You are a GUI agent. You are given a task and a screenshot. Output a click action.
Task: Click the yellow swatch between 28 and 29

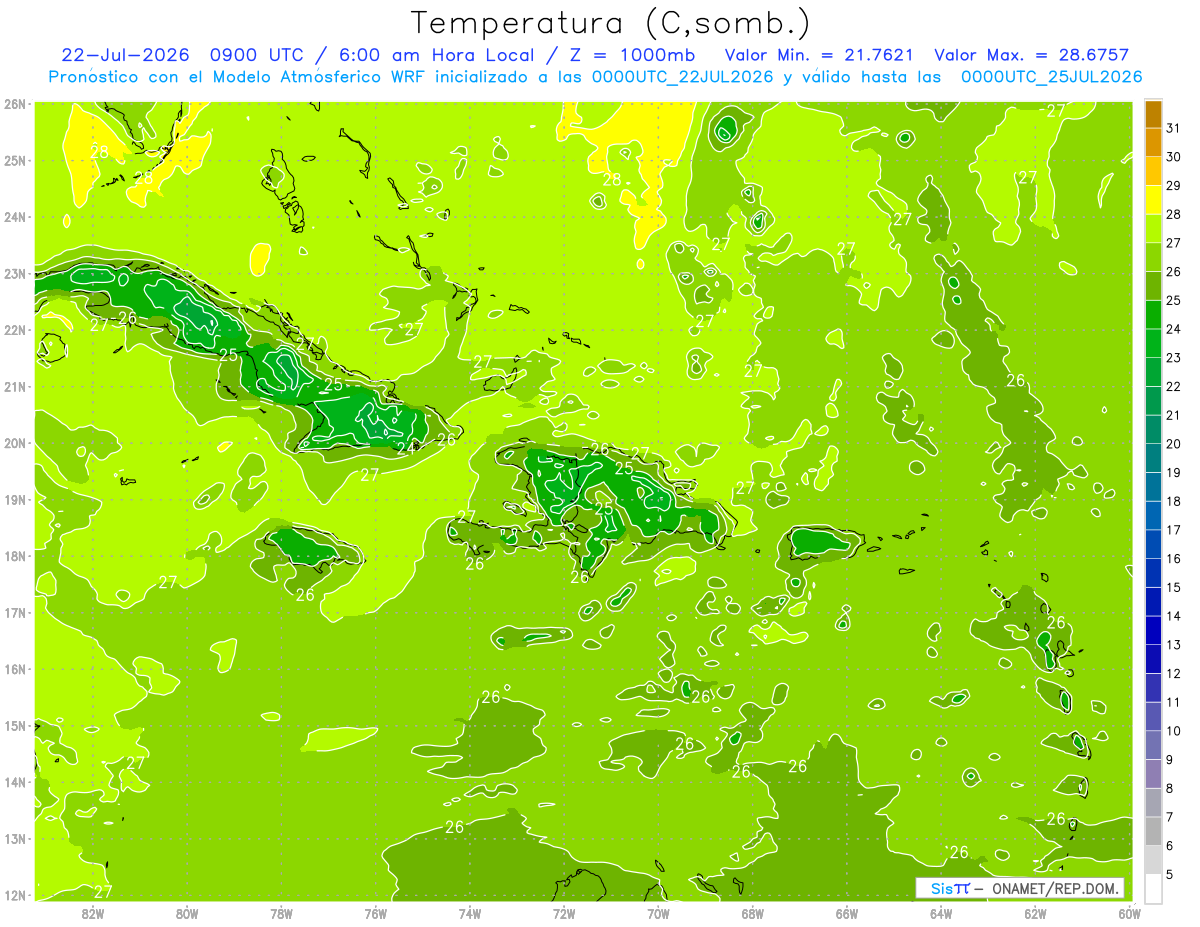click(x=1153, y=200)
